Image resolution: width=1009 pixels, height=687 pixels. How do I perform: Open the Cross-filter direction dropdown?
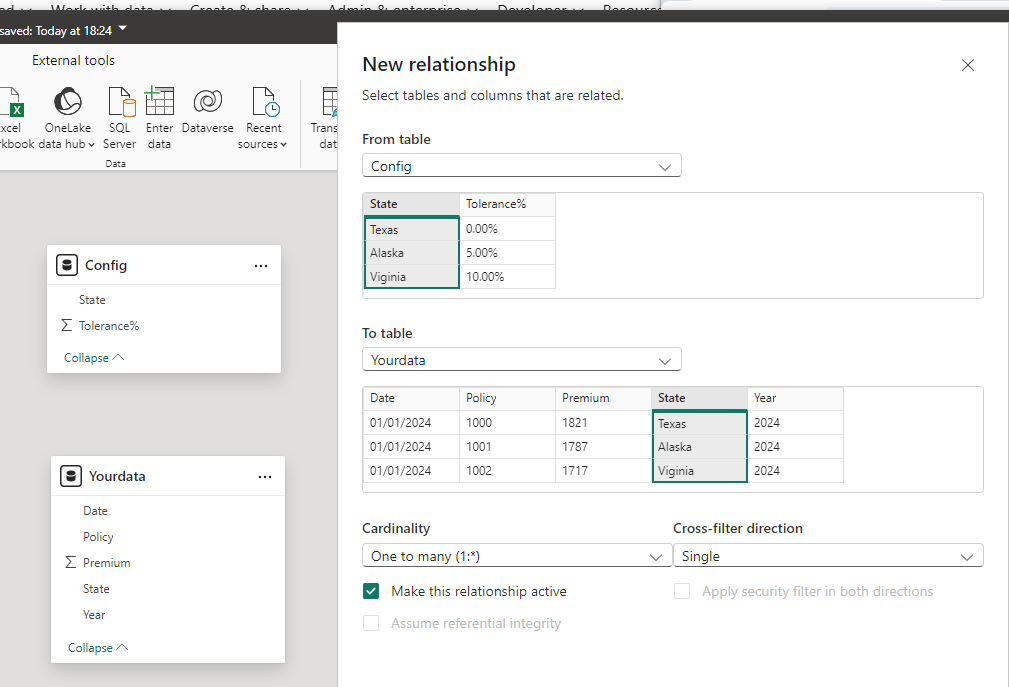[x=828, y=556]
